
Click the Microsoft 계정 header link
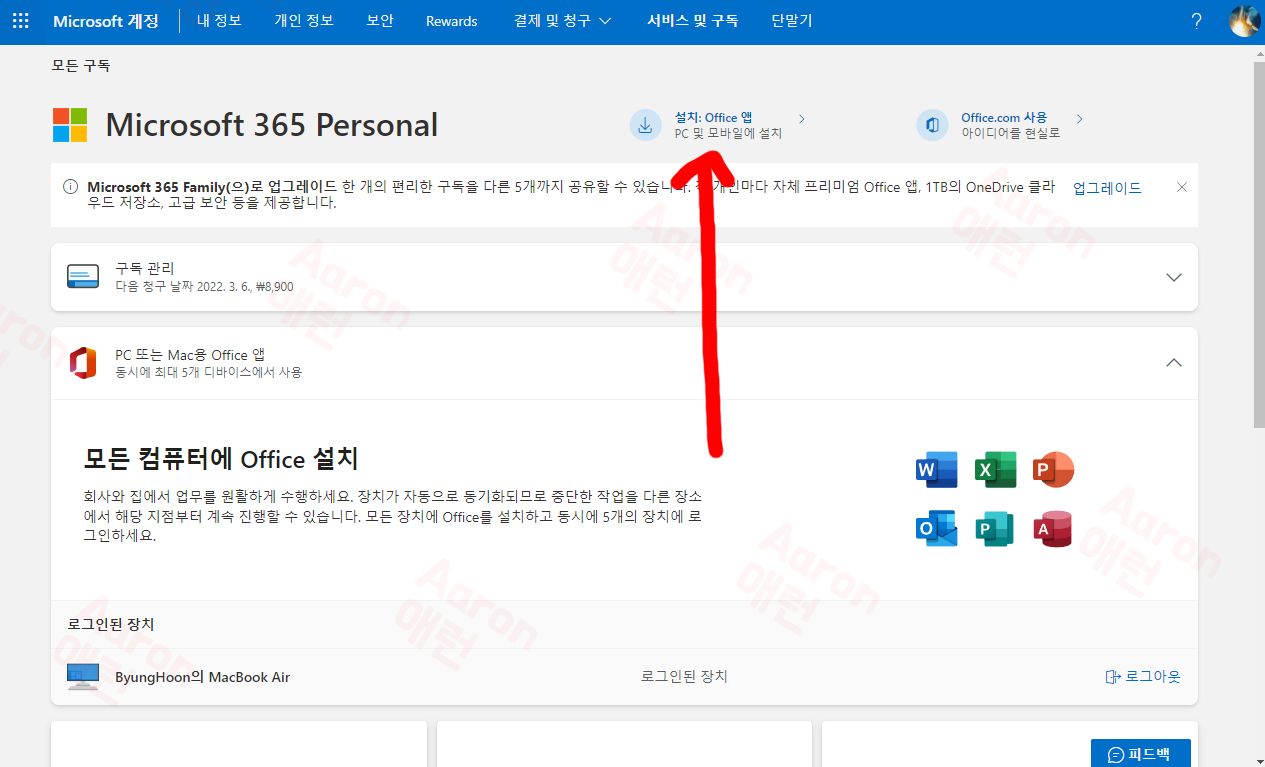pyautogui.click(x=105, y=21)
